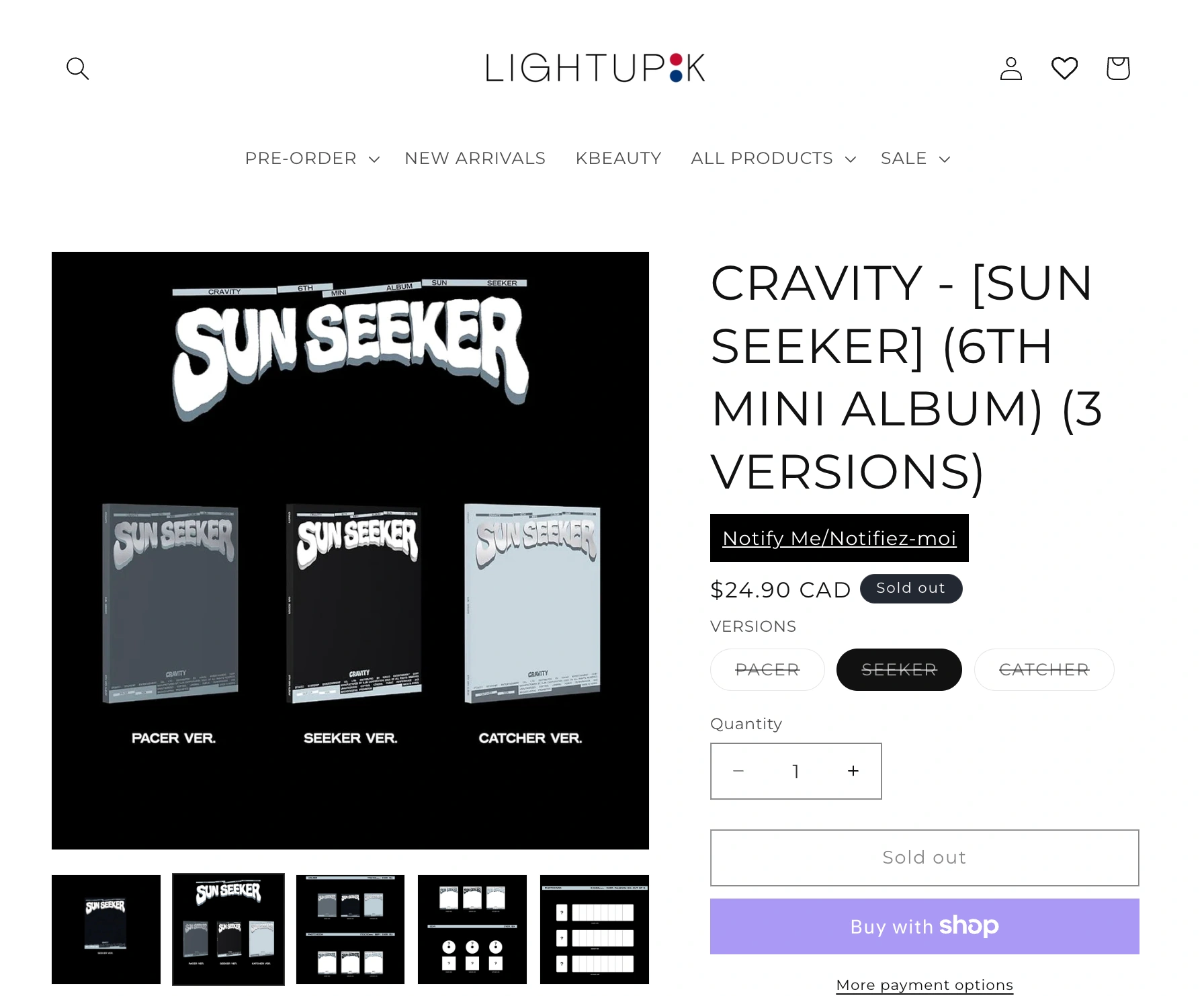The height and width of the screenshot is (996, 1204).
Task: Increase quantity with the plus icon
Action: (x=853, y=771)
